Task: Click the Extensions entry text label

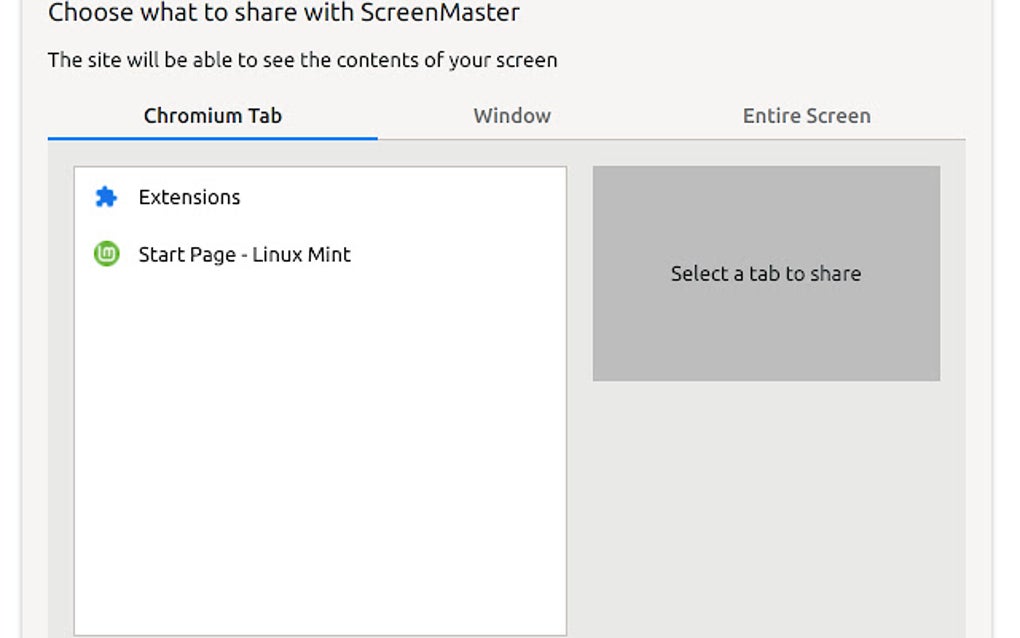Action: click(189, 197)
